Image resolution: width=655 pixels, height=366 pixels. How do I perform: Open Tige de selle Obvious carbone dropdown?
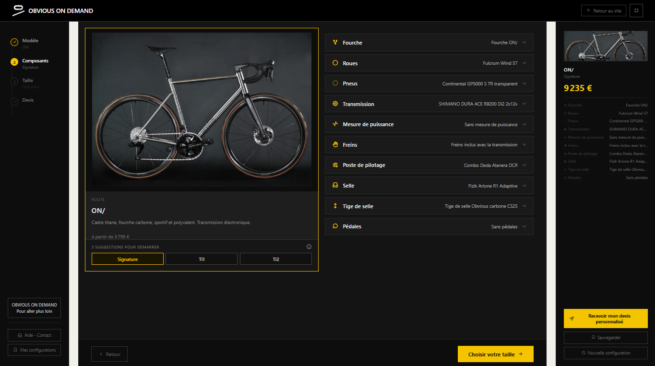tap(429, 206)
